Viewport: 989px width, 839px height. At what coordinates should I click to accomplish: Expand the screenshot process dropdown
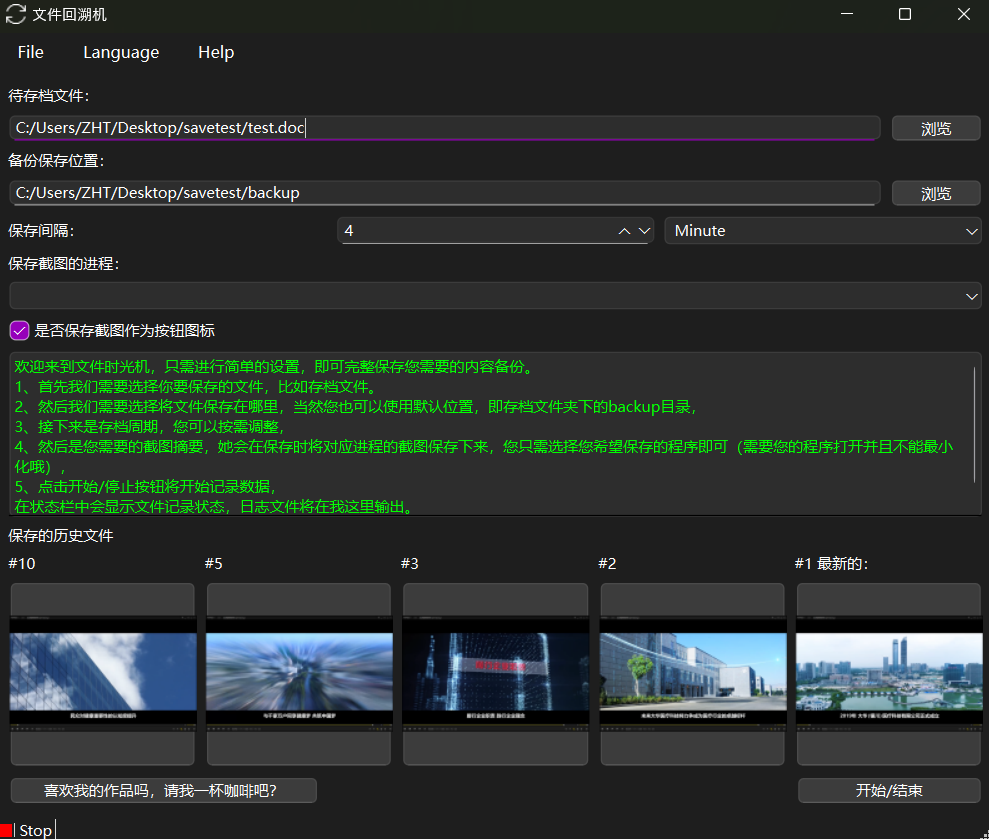(x=495, y=296)
